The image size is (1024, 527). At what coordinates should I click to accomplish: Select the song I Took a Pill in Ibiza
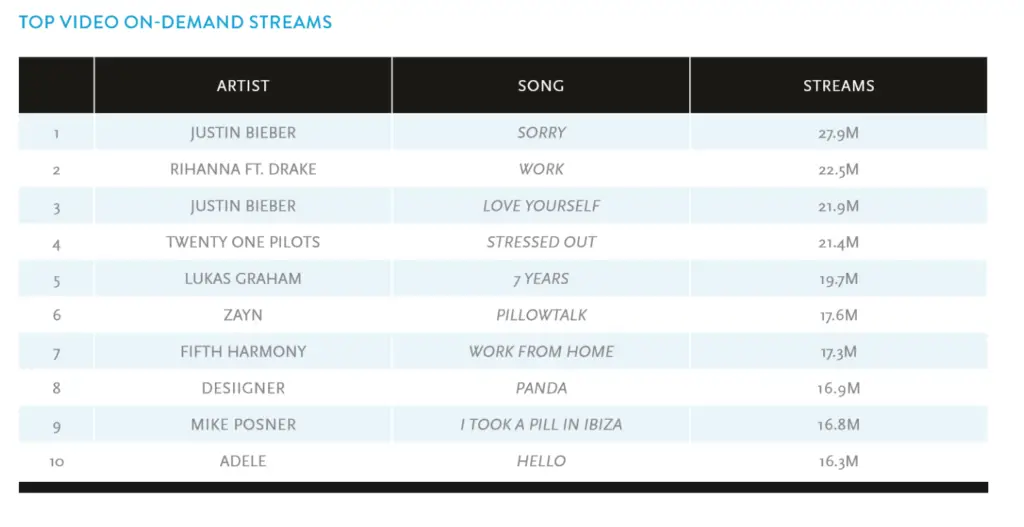(x=541, y=424)
